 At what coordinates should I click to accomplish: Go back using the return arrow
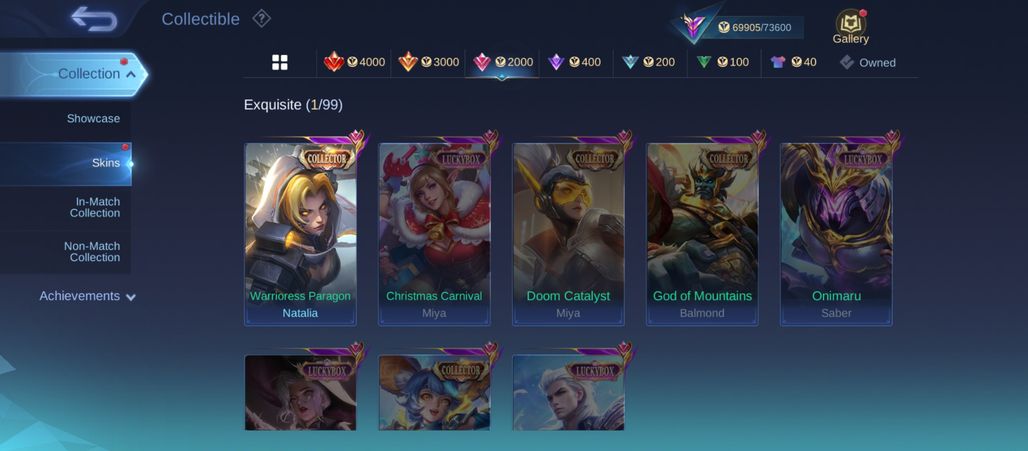94,19
